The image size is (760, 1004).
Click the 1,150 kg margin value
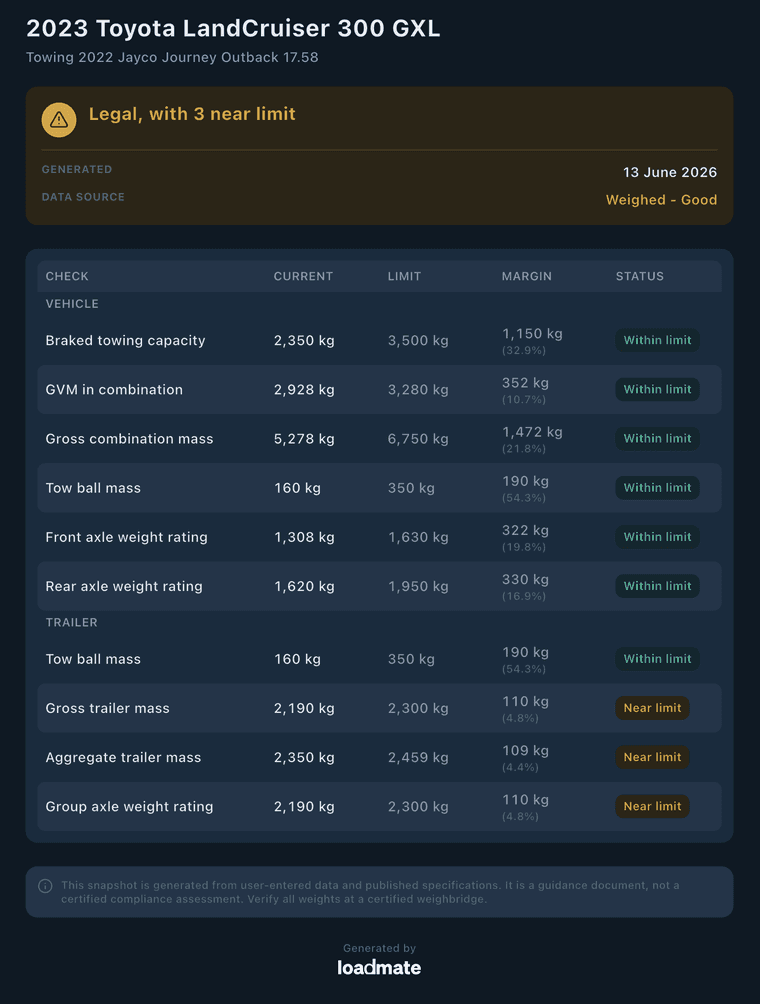pos(532,334)
